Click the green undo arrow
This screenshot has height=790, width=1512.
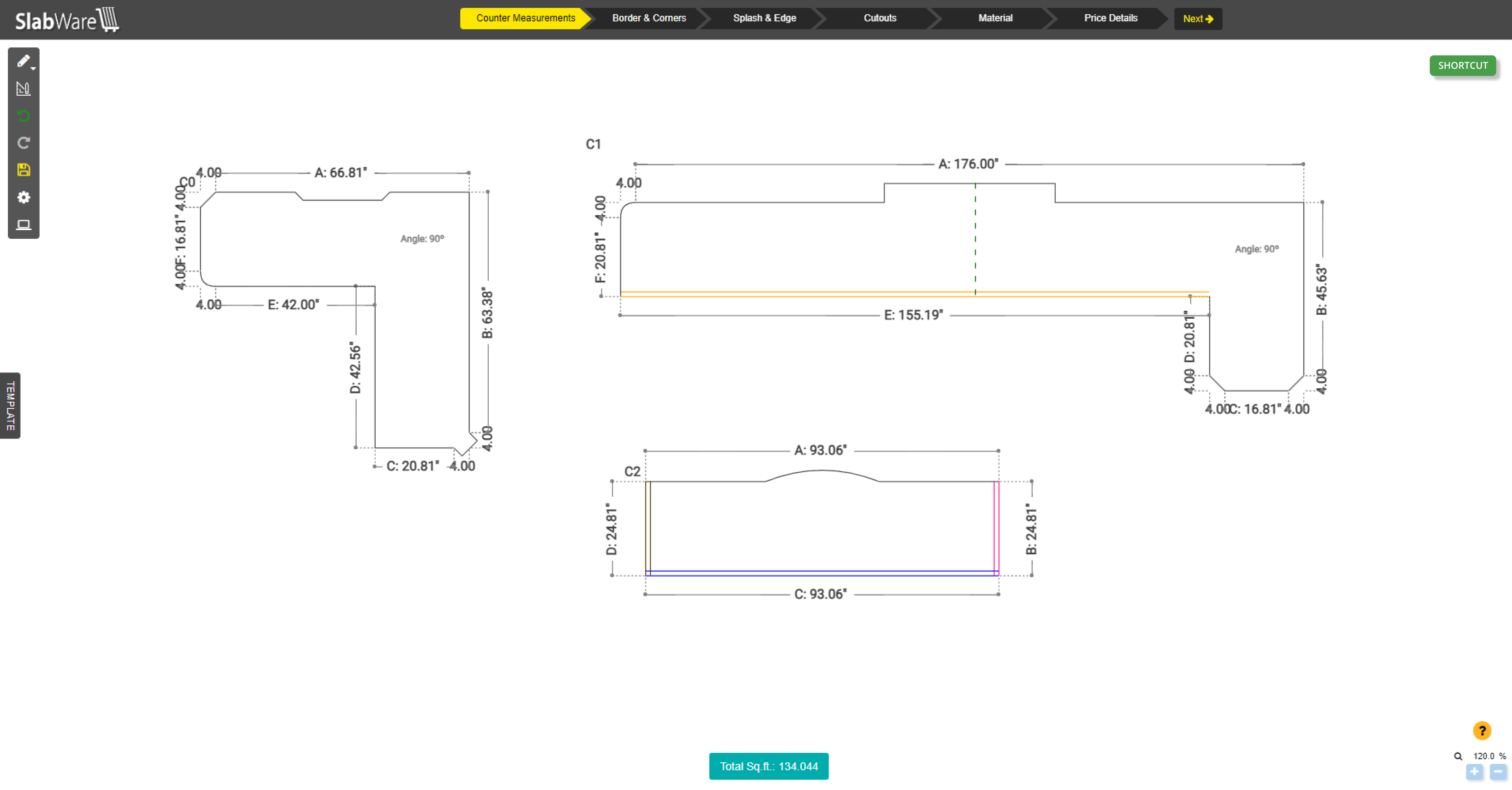click(x=23, y=116)
